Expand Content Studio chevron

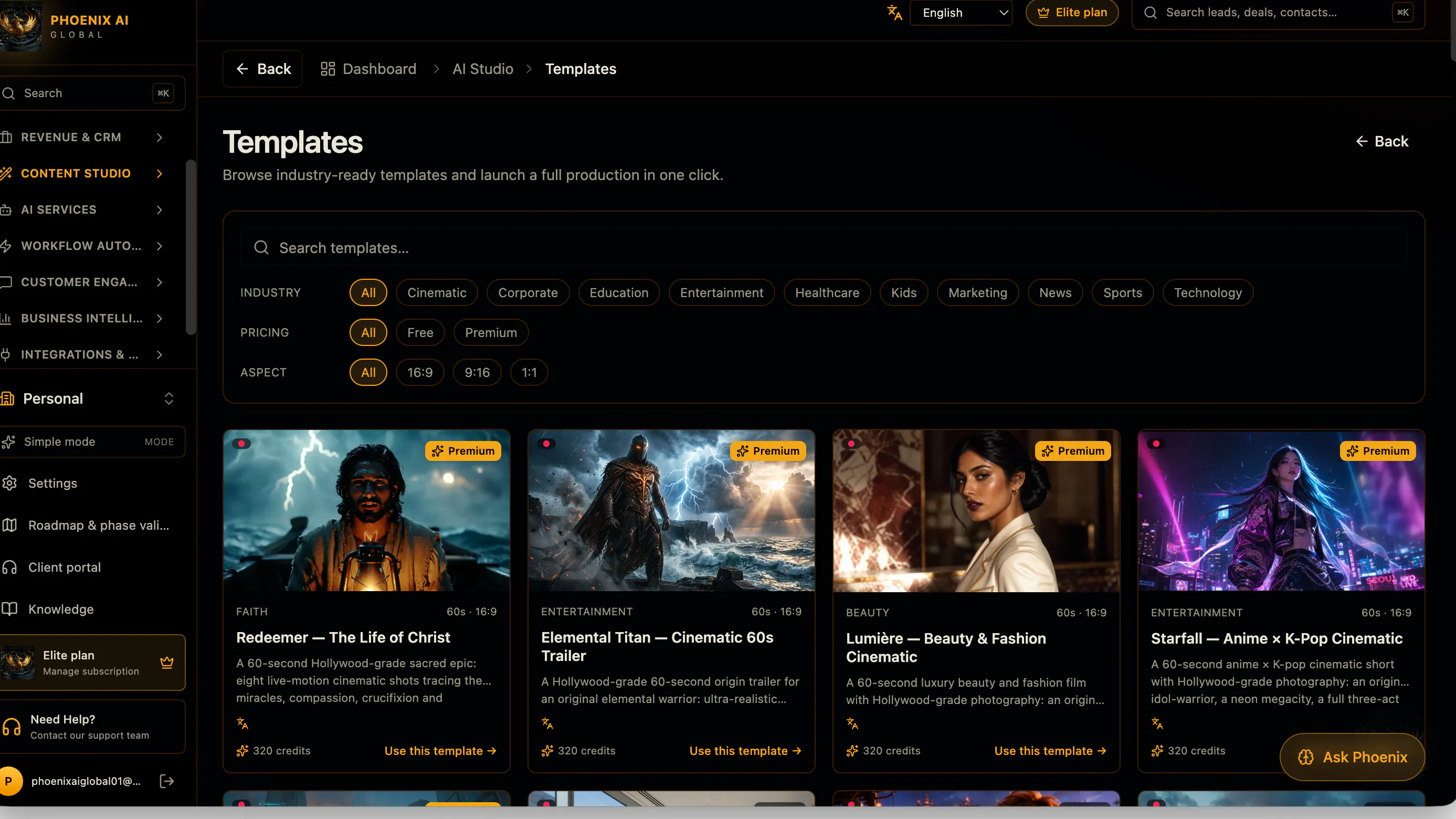click(160, 174)
